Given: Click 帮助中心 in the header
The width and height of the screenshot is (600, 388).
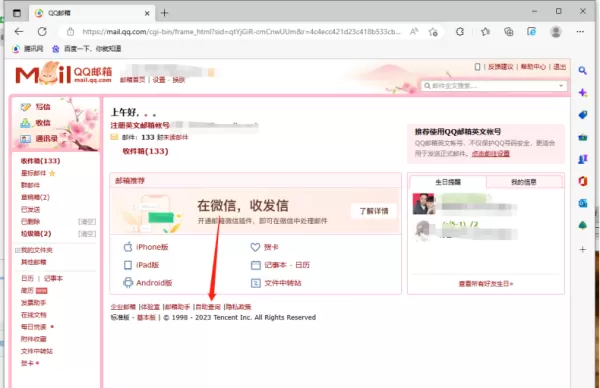Looking at the screenshot, I should [x=533, y=67].
